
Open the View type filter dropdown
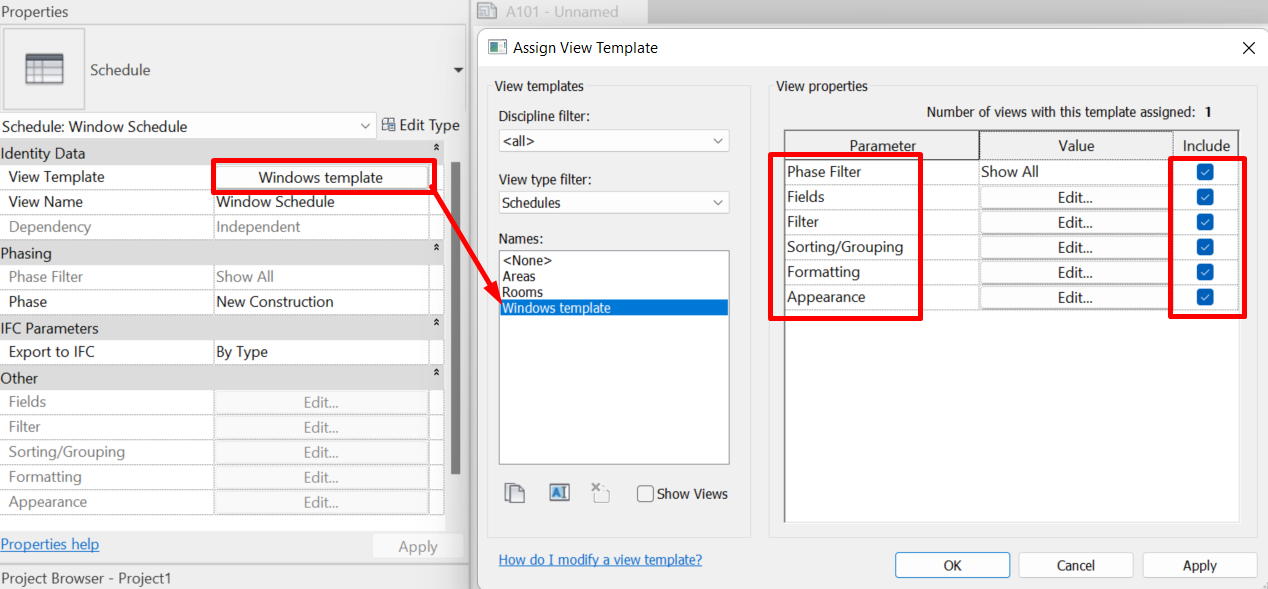[x=614, y=203]
